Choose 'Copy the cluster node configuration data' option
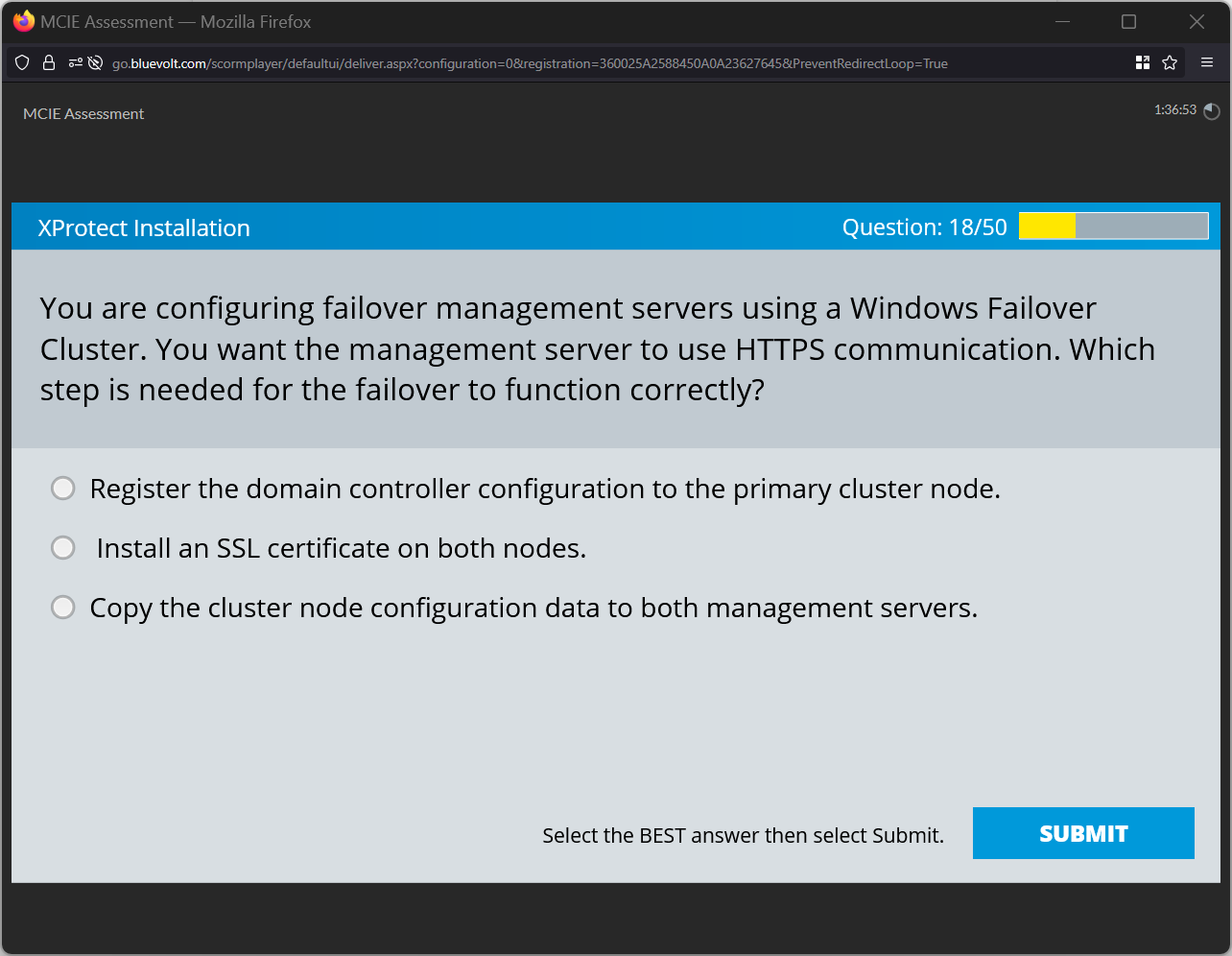 pyautogui.click(x=62, y=607)
